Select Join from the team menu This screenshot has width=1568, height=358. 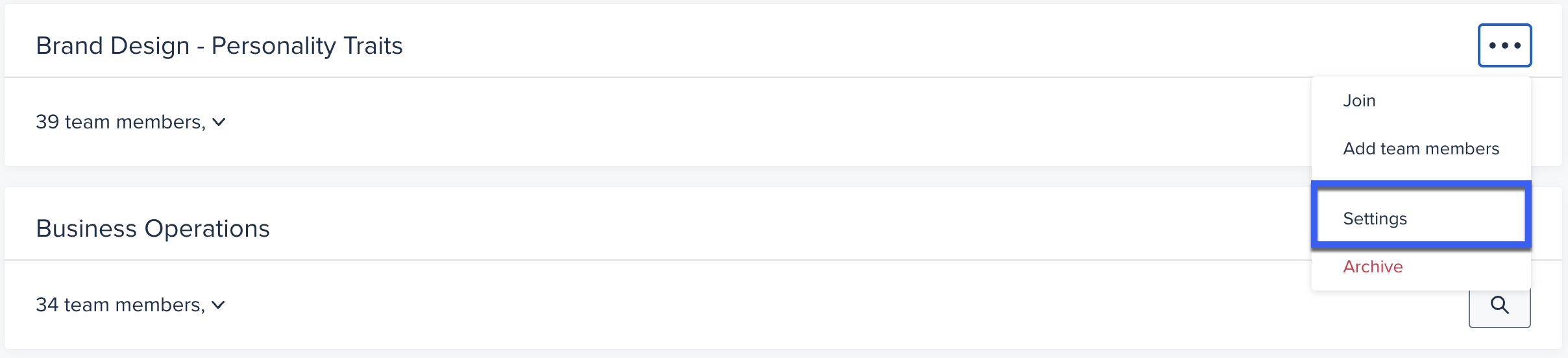[x=1359, y=101]
